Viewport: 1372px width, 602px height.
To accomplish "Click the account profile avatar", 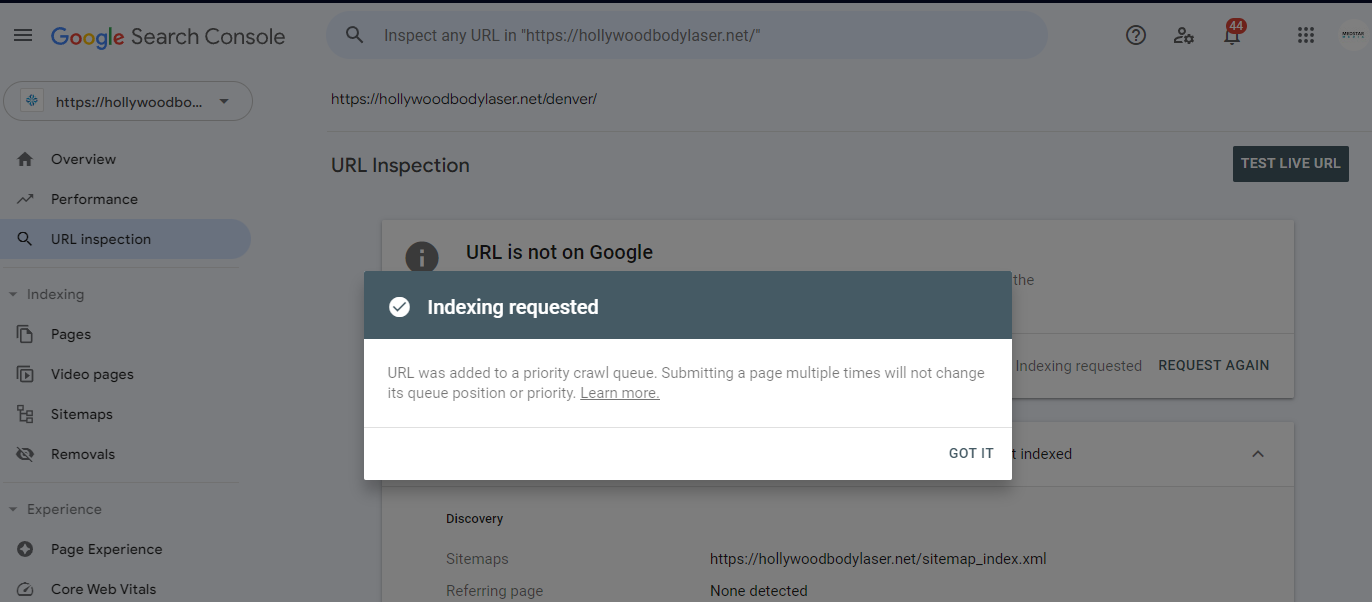I will 1351,36.
